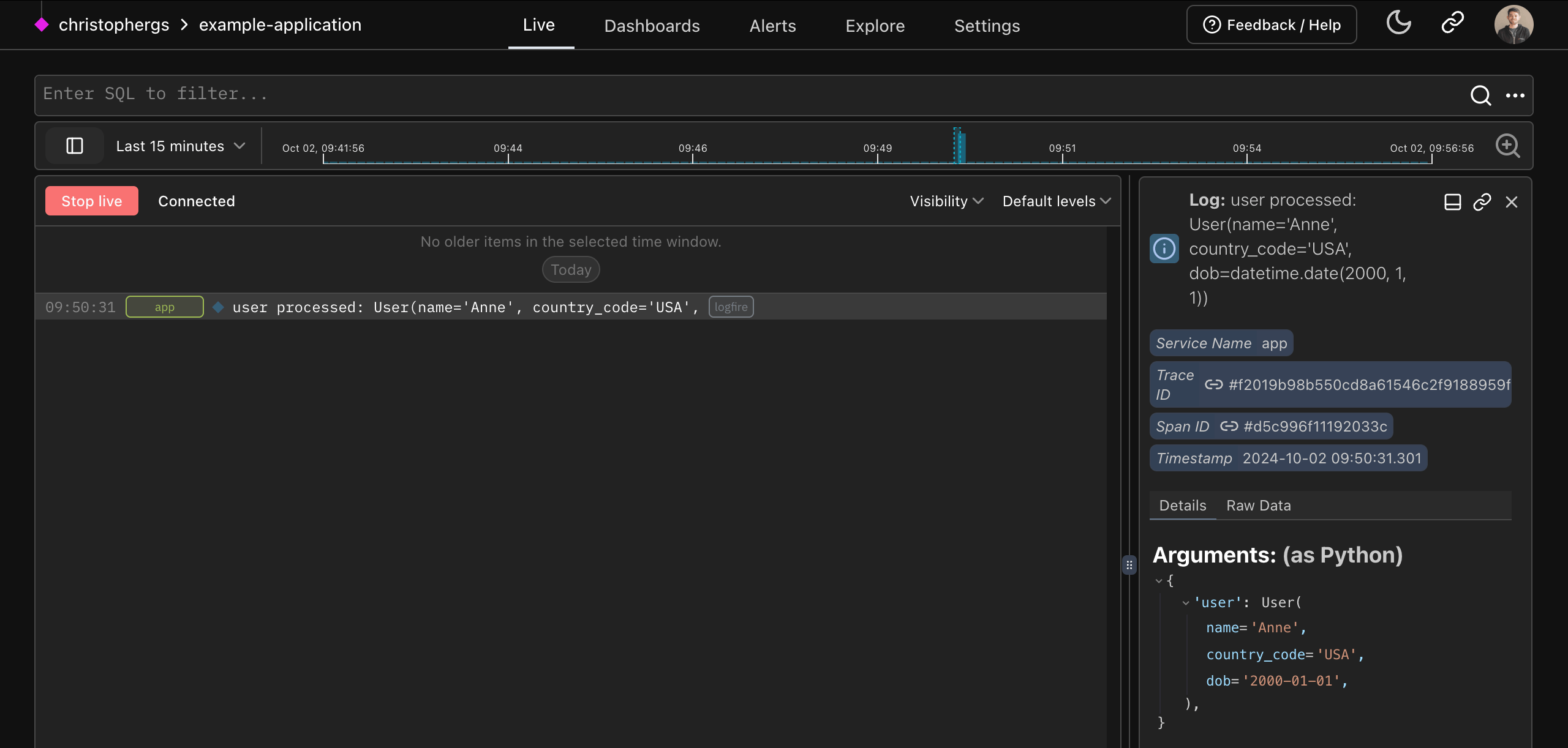Click Stop live to pause streaming
This screenshot has height=748, width=1568.
(x=91, y=200)
